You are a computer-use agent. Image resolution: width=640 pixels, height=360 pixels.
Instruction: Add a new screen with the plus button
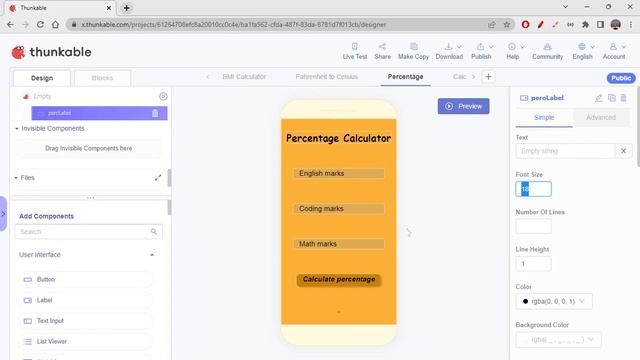tap(488, 77)
